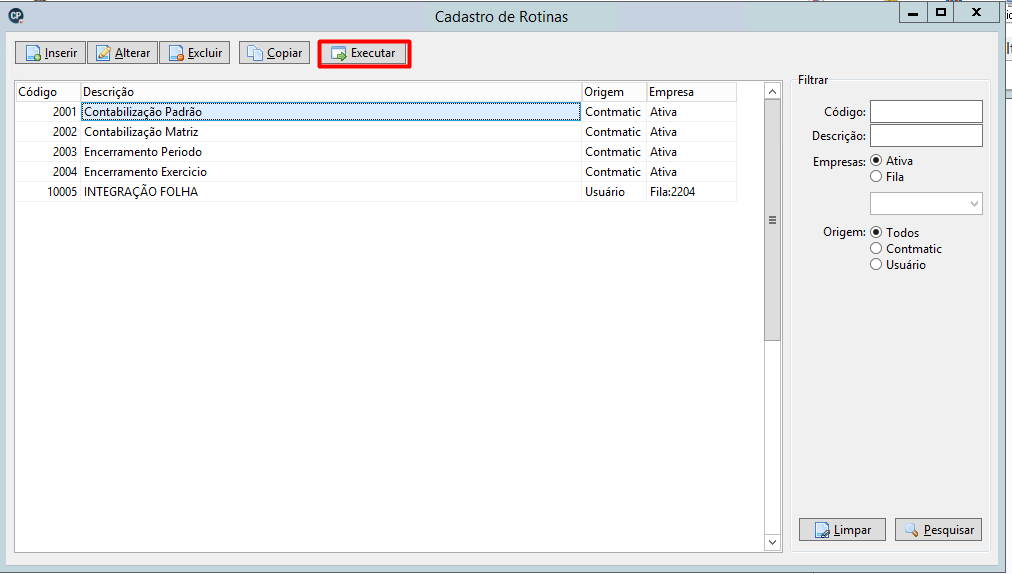This screenshot has height=574, width=1012.
Task: Search using the Pesquisar button
Action: click(938, 530)
